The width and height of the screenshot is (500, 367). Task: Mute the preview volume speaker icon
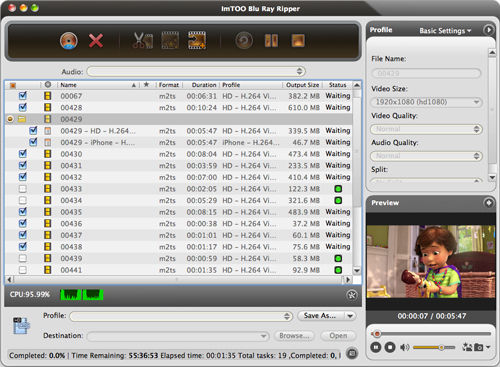404,347
